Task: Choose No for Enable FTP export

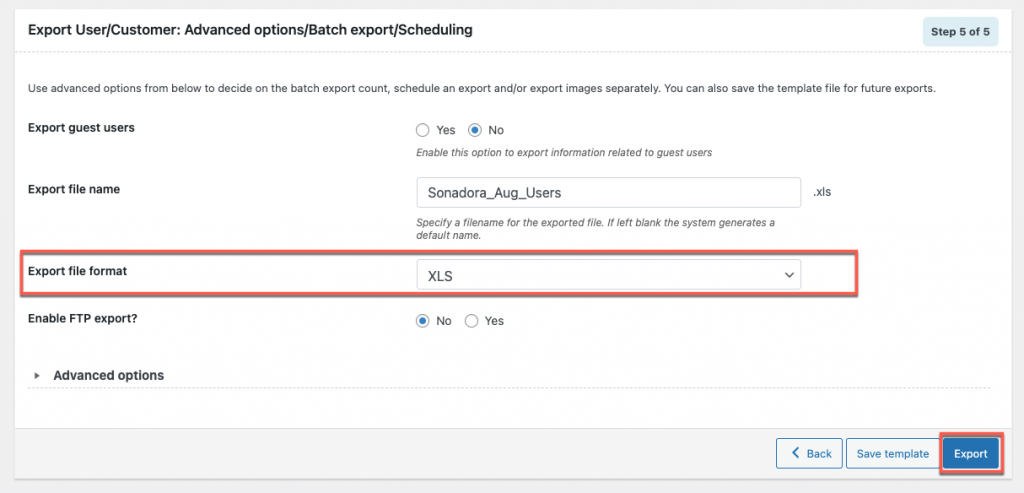Action: click(x=423, y=321)
